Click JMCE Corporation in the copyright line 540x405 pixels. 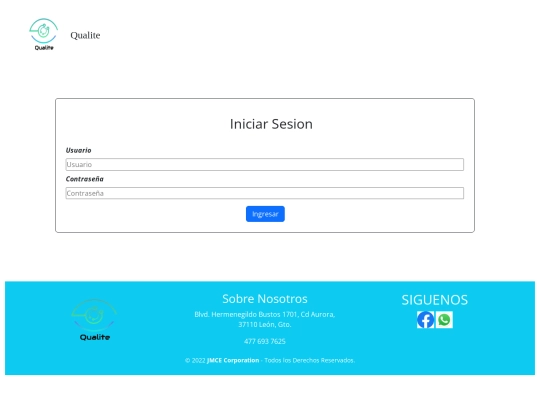[x=233, y=360]
